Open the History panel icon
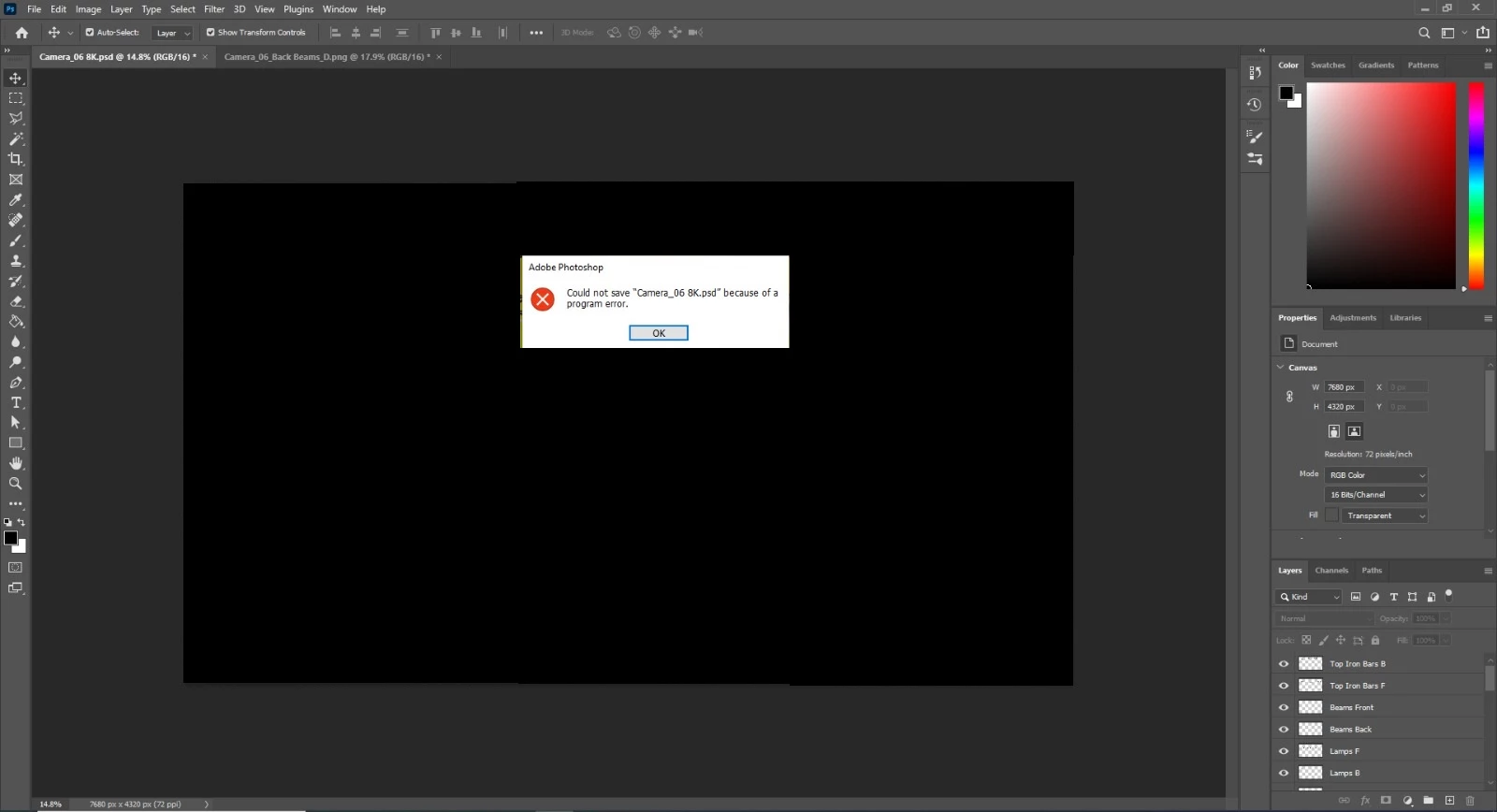This screenshot has width=1497, height=812. coord(1255,105)
